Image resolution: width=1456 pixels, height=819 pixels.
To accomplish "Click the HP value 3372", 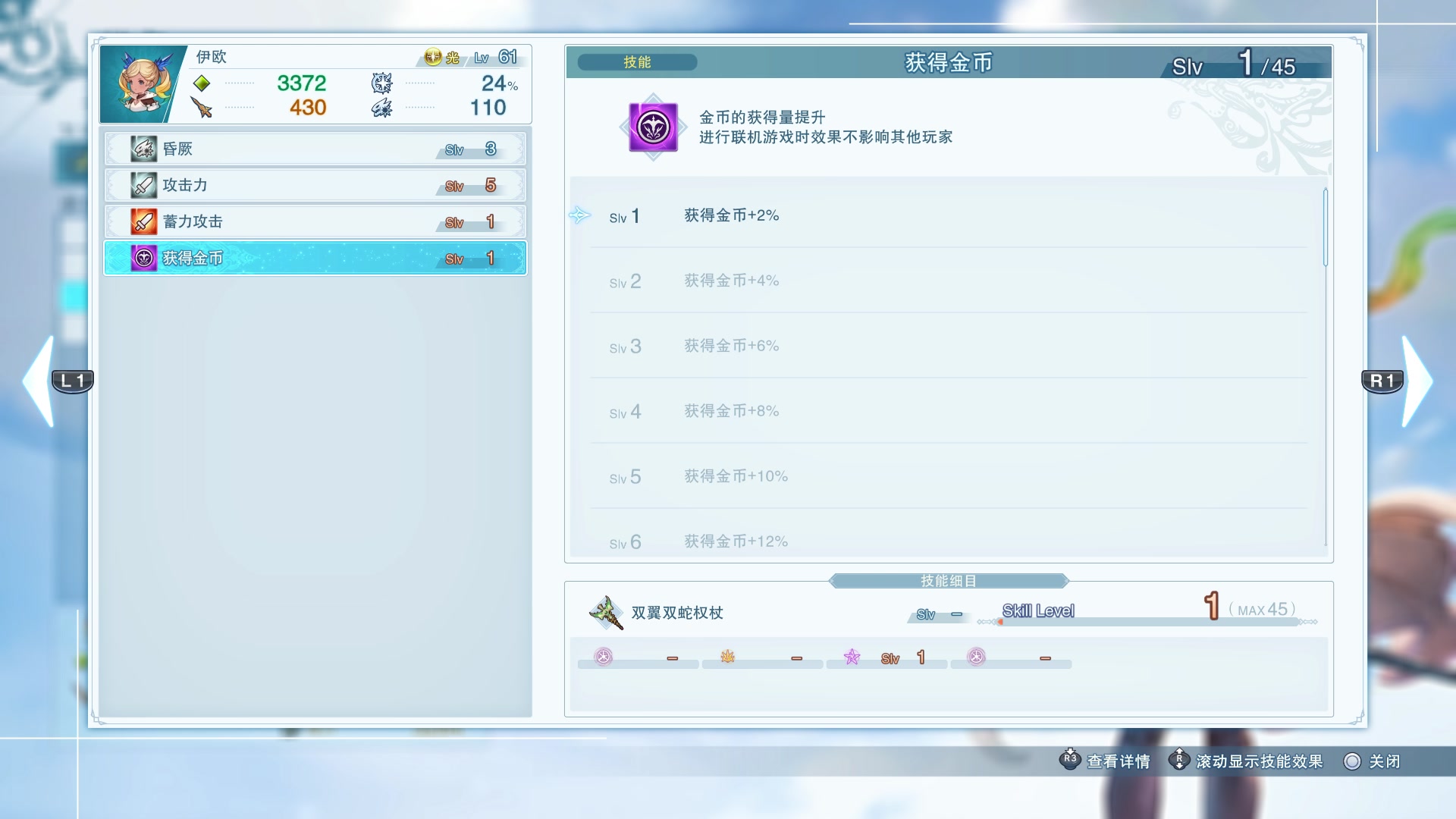I will pos(301,83).
